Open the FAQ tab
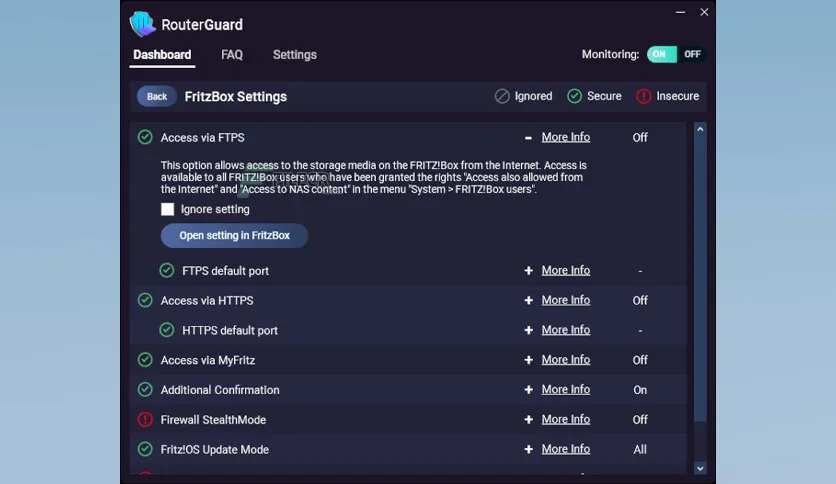The image size is (836, 484). click(232, 55)
